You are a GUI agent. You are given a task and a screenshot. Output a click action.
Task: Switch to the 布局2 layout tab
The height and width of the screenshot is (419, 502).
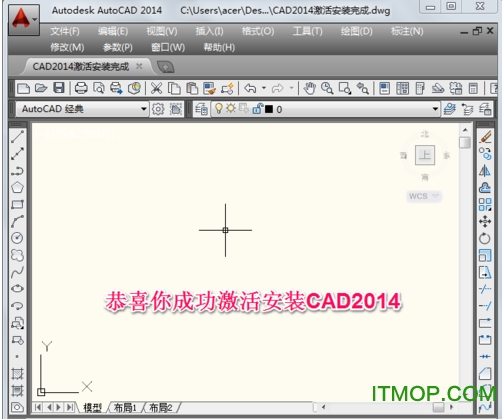pos(161,407)
